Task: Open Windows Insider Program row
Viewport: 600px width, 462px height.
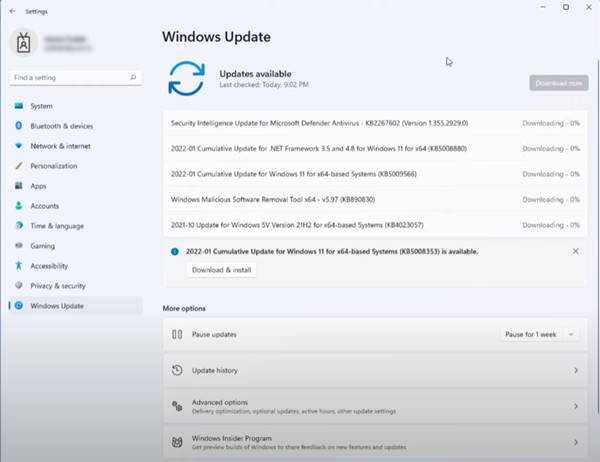Action: point(375,442)
